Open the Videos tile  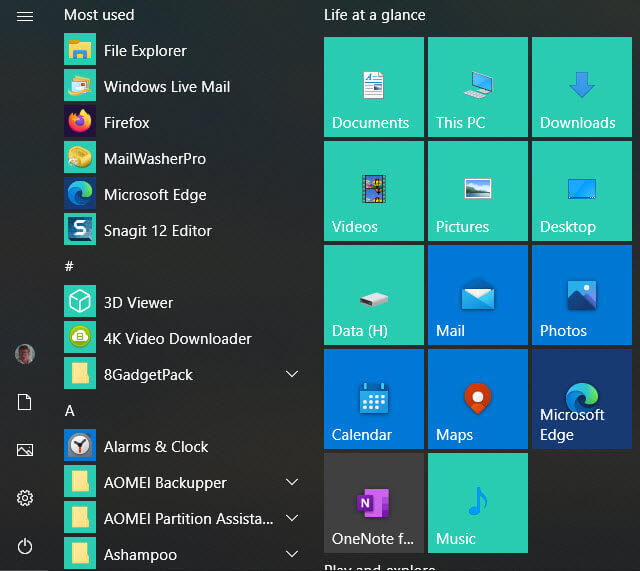pos(374,191)
